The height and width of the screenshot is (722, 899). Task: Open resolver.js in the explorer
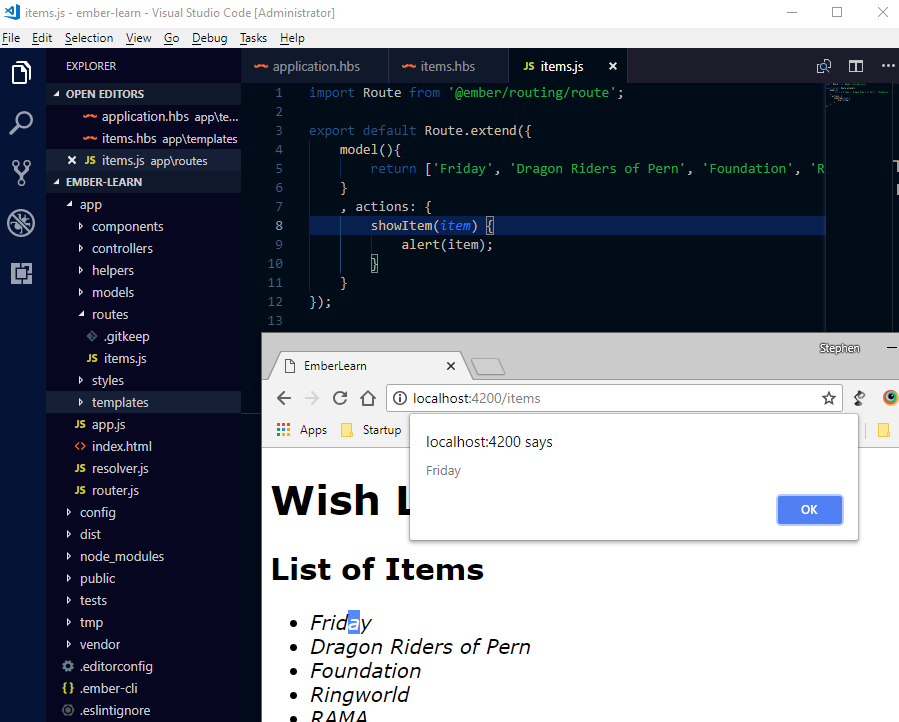[x=120, y=469]
